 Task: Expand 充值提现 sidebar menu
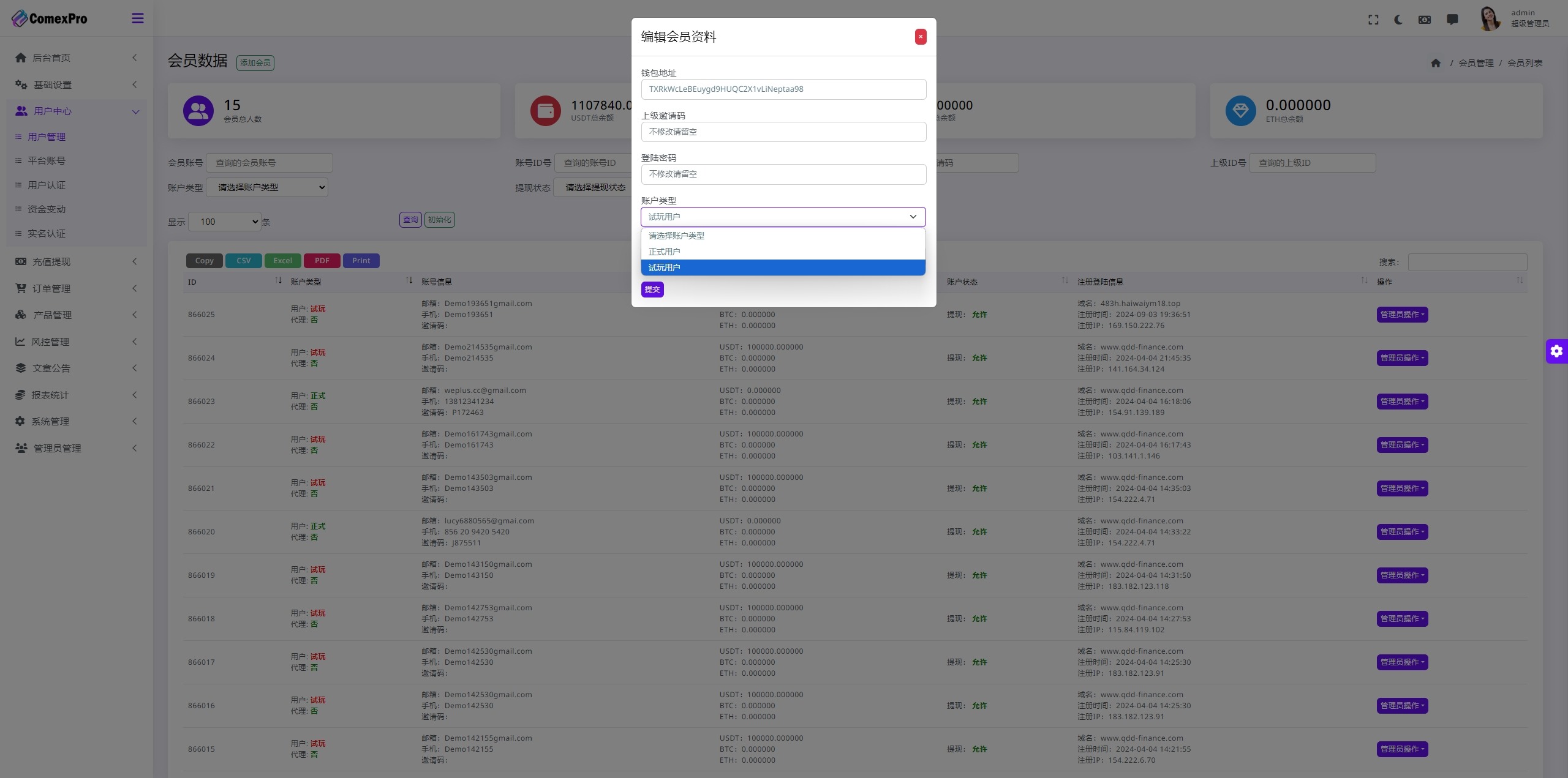coord(75,262)
